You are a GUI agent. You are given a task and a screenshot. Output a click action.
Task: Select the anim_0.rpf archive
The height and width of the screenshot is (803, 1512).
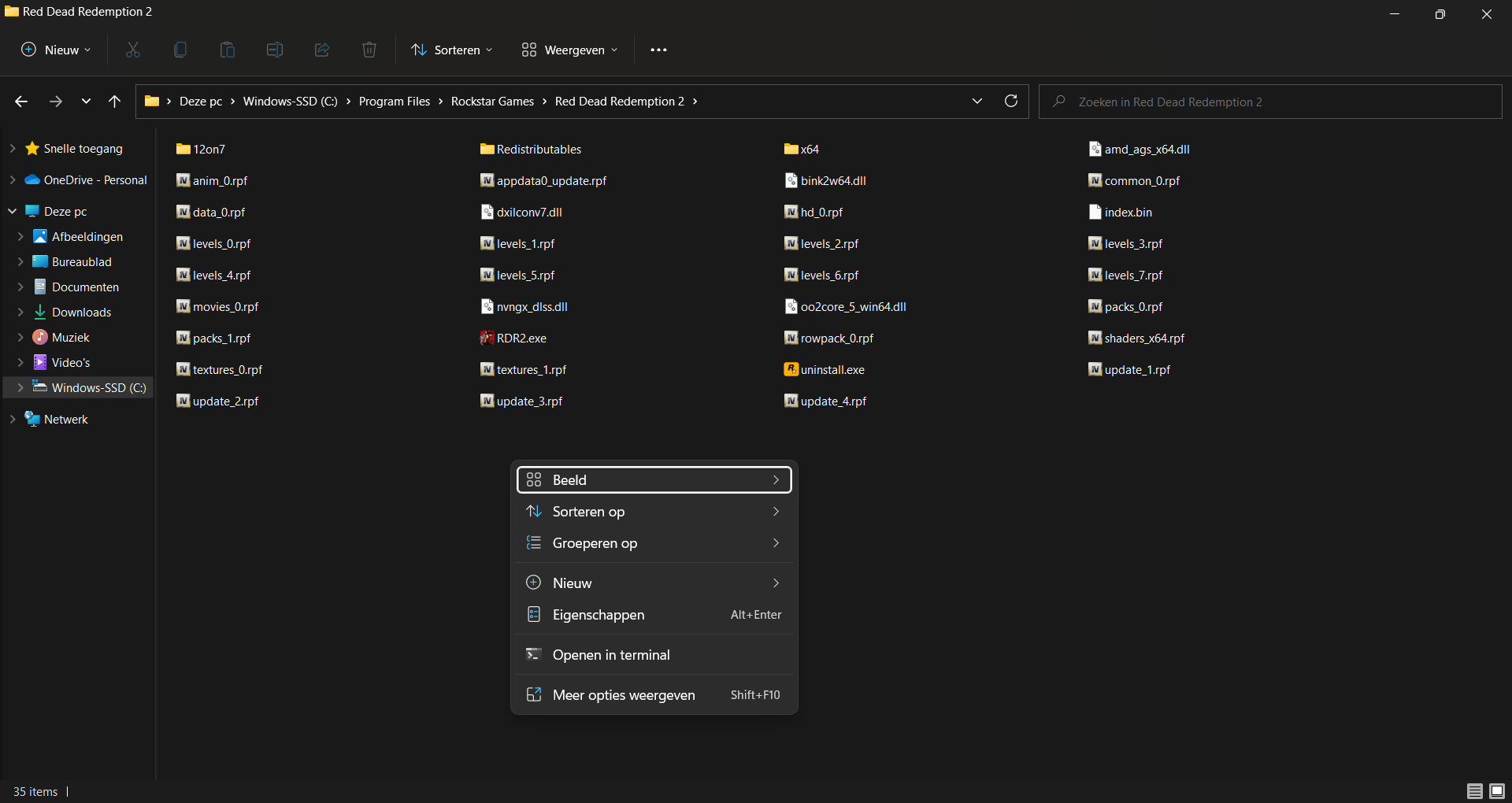tap(212, 180)
